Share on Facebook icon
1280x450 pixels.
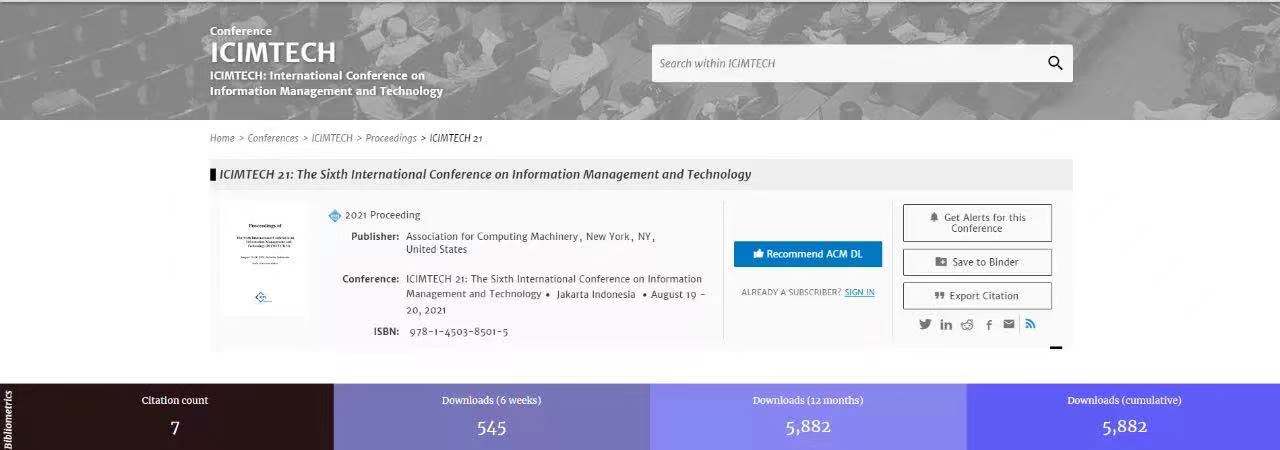point(989,325)
